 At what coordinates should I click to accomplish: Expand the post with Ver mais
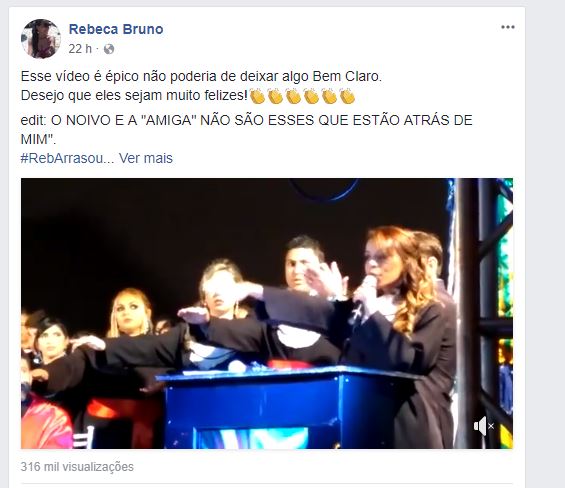click(146, 158)
